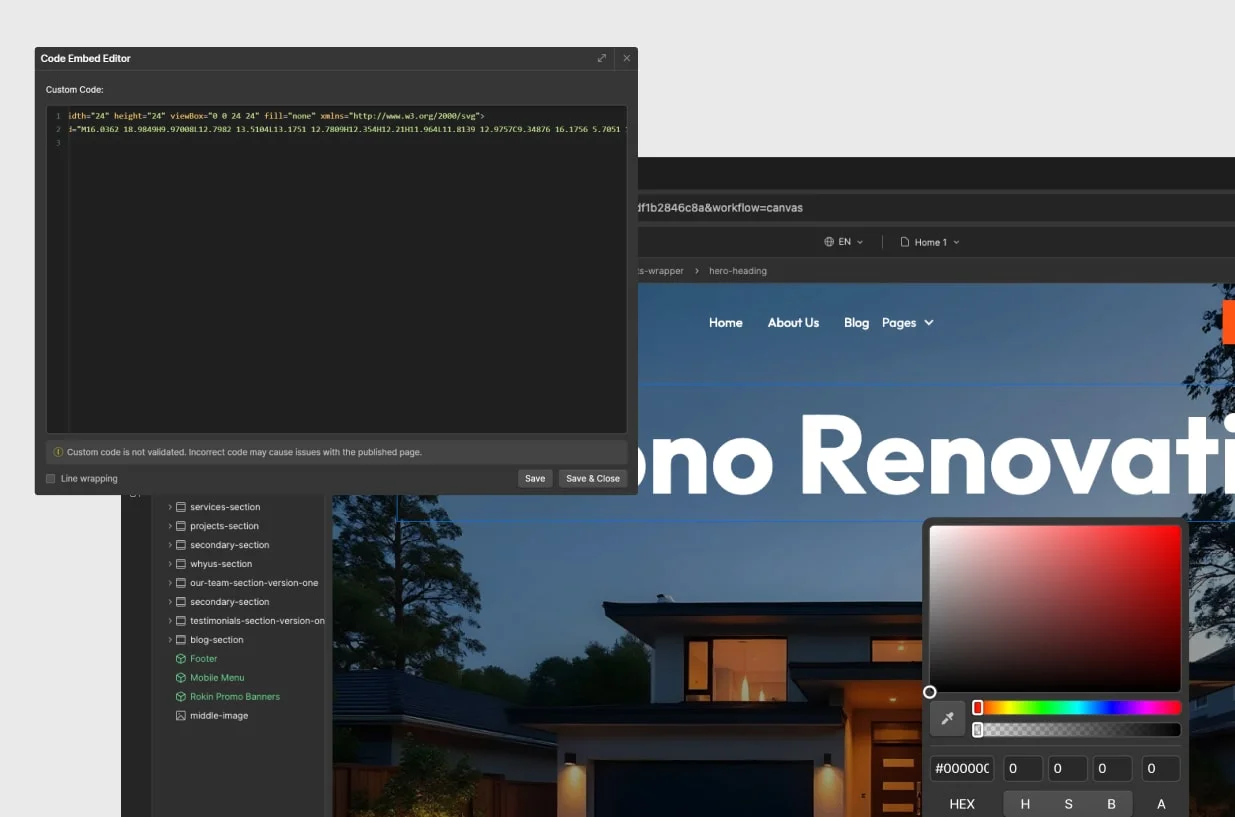The image size is (1235, 817).
Task: Click the green component icon of Footer
Action: [x=181, y=659]
